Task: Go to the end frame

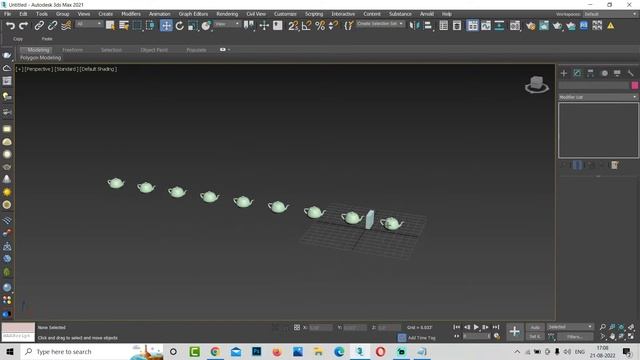Action: (496, 327)
